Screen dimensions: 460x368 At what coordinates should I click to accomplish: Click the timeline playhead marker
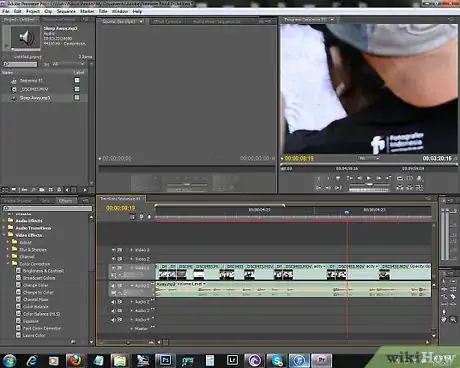[x=347, y=212]
